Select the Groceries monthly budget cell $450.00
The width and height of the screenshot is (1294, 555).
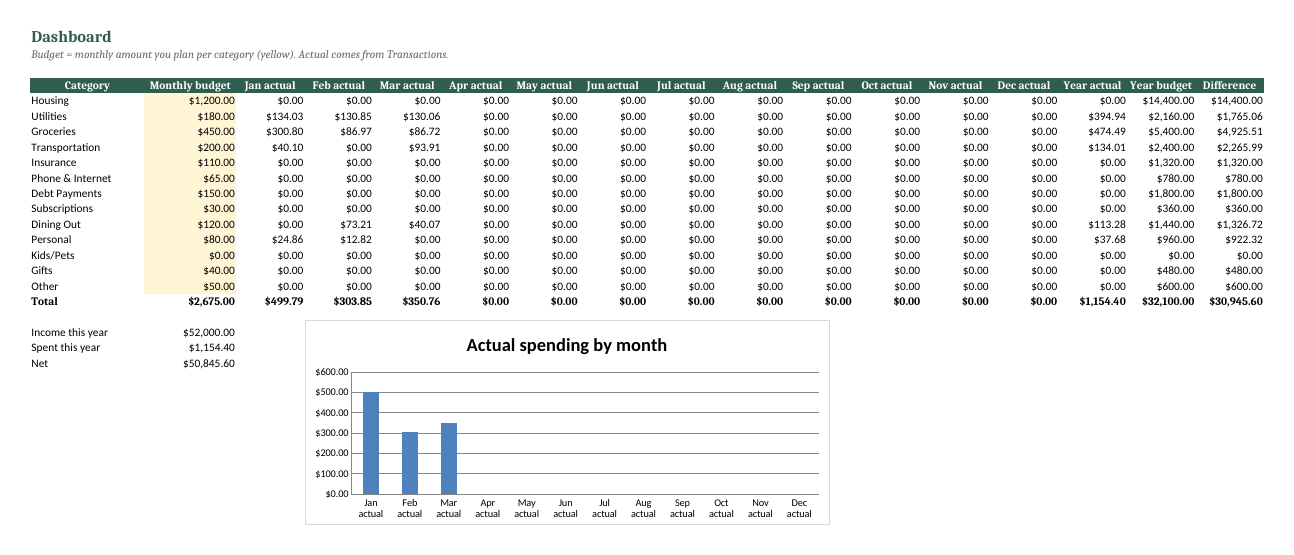pos(191,131)
